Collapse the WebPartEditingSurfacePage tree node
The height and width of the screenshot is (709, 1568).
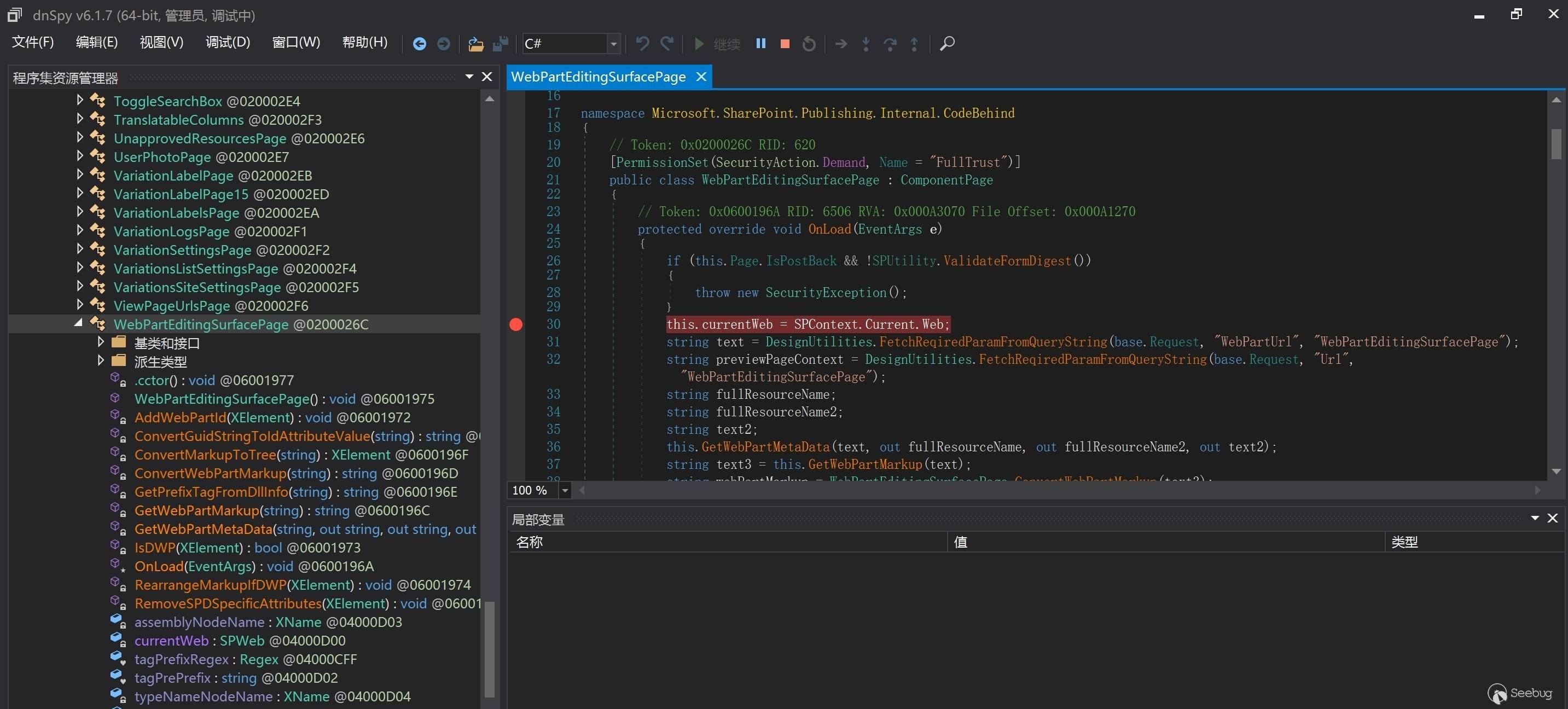coord(79,323)
